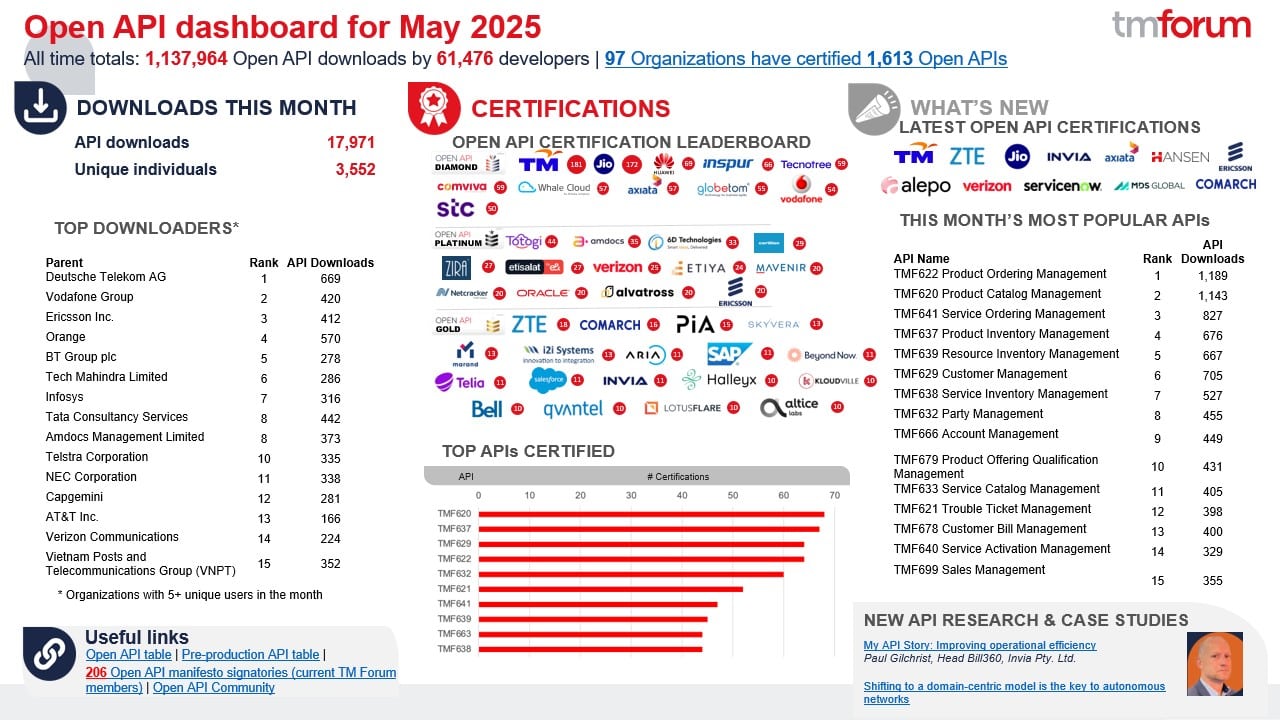The height and width of the screenshot is (720, 1280).
Task: Click the ORACLE logo in the leaderboard
Action: (543, 293)
